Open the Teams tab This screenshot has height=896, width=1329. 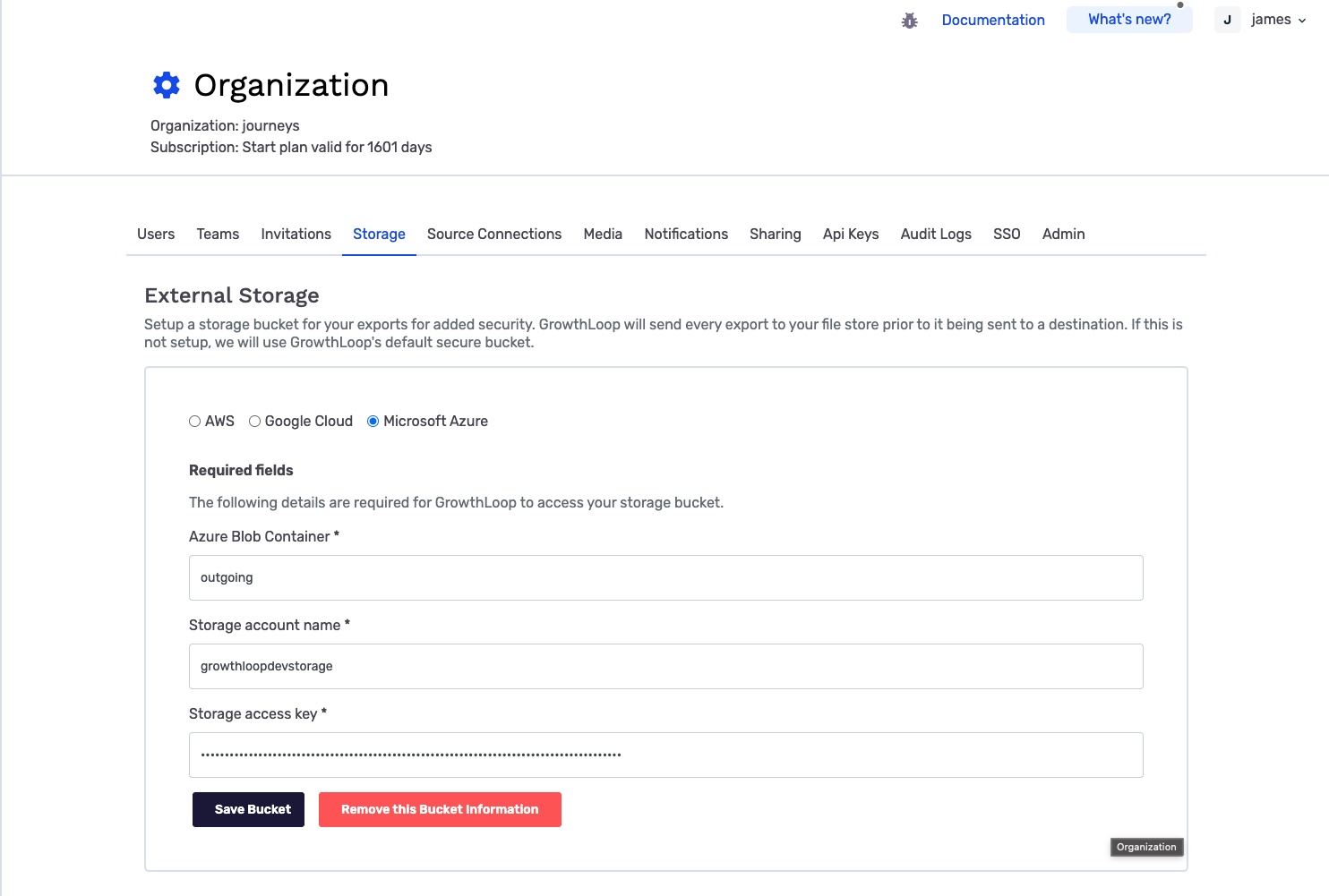click(218, 234)
